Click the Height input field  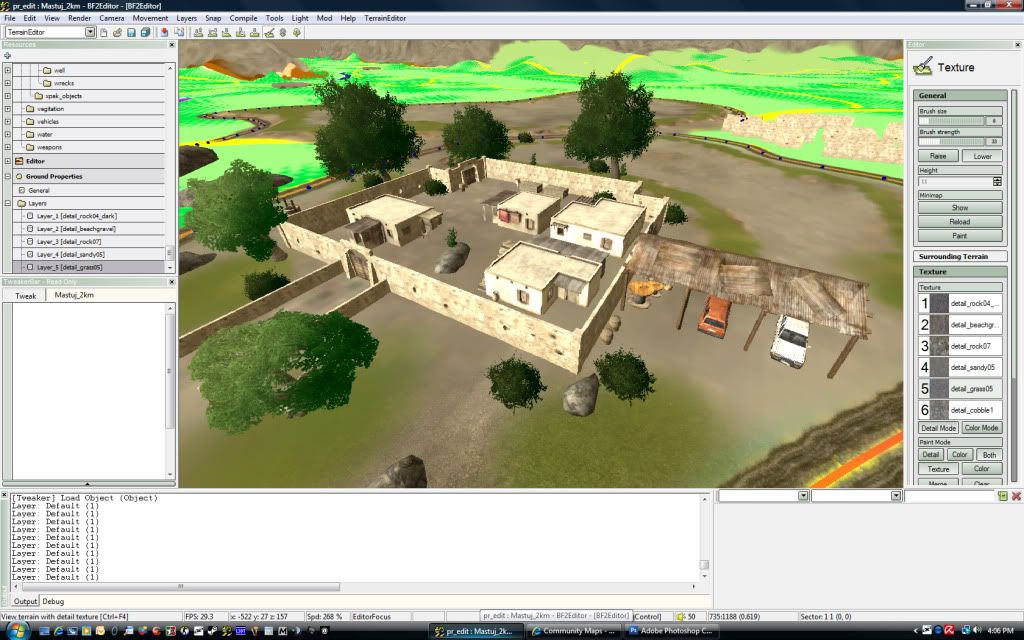tap(954, 182)
